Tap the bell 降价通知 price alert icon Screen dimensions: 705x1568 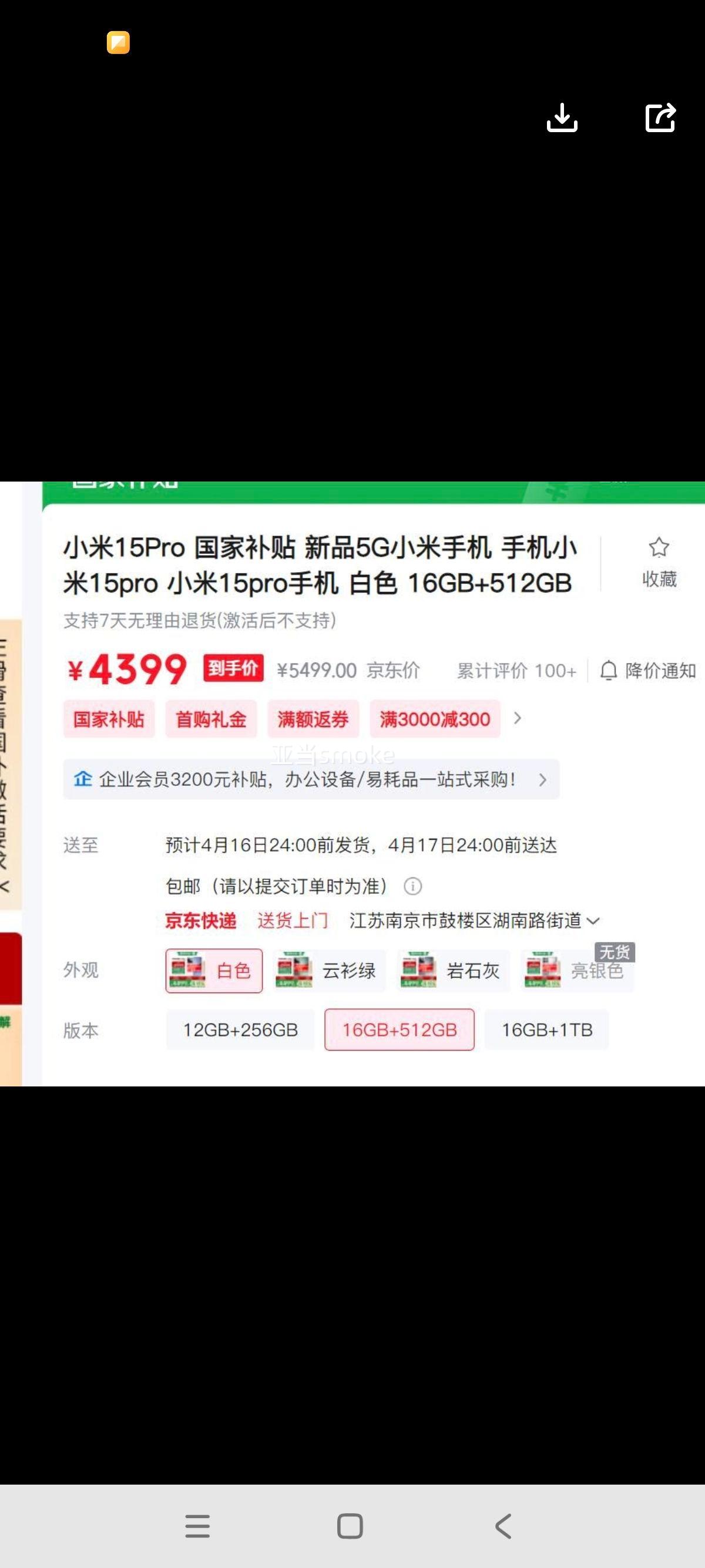click(x=609, y=671)
